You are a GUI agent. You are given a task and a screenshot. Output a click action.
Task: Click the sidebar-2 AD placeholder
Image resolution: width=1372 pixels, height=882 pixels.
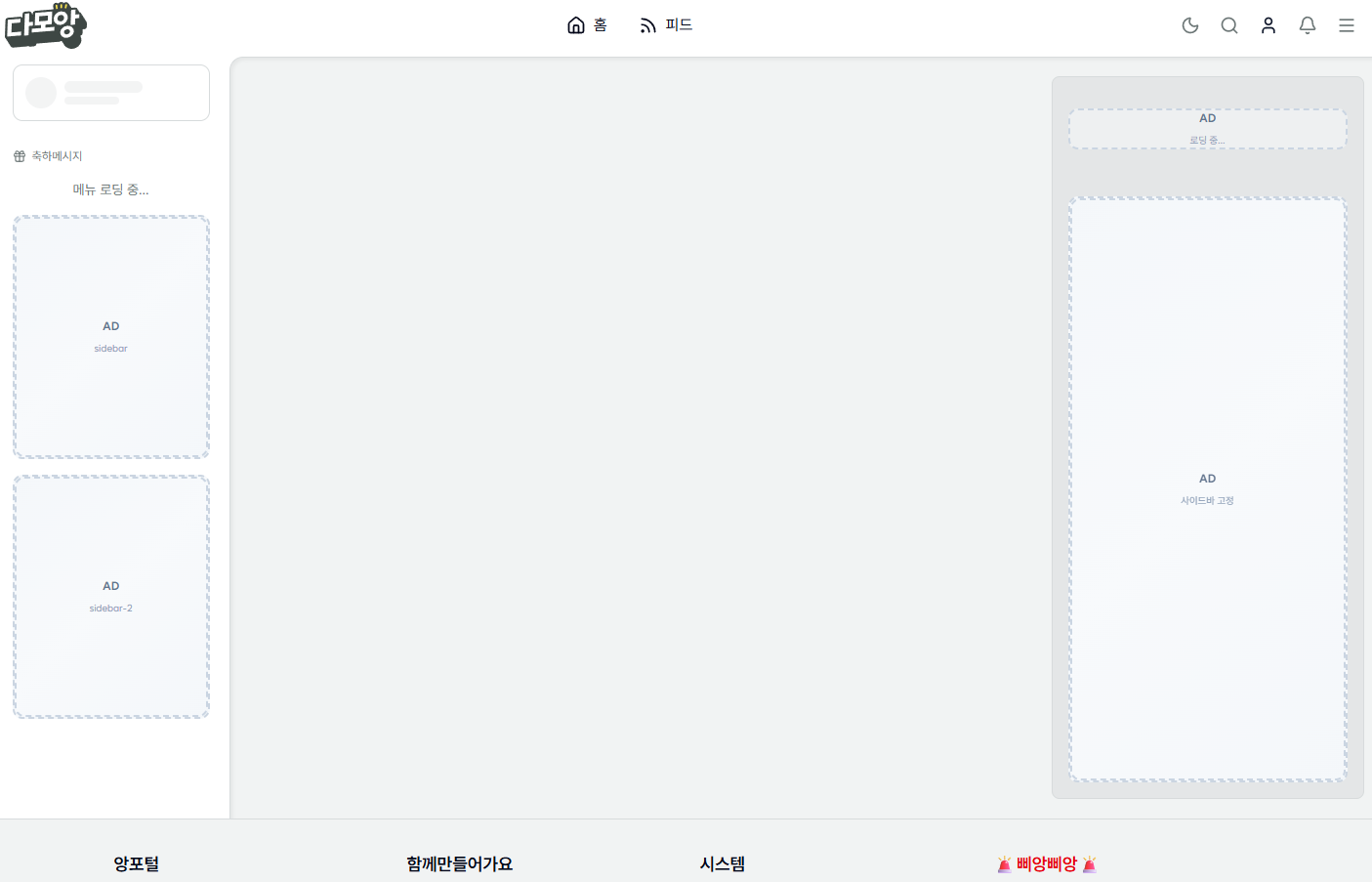click(x=111, y=597)
